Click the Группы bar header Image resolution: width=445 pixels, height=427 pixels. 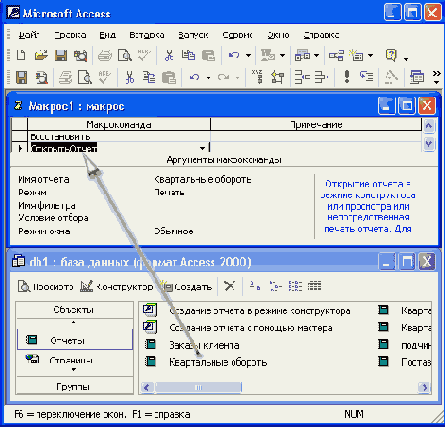point(75,386)
